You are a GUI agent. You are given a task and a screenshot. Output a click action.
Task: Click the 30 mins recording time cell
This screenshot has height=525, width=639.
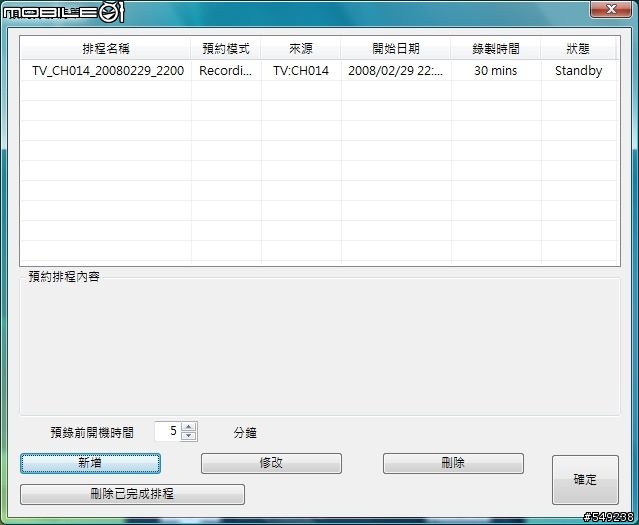click(x=496, y=71)
